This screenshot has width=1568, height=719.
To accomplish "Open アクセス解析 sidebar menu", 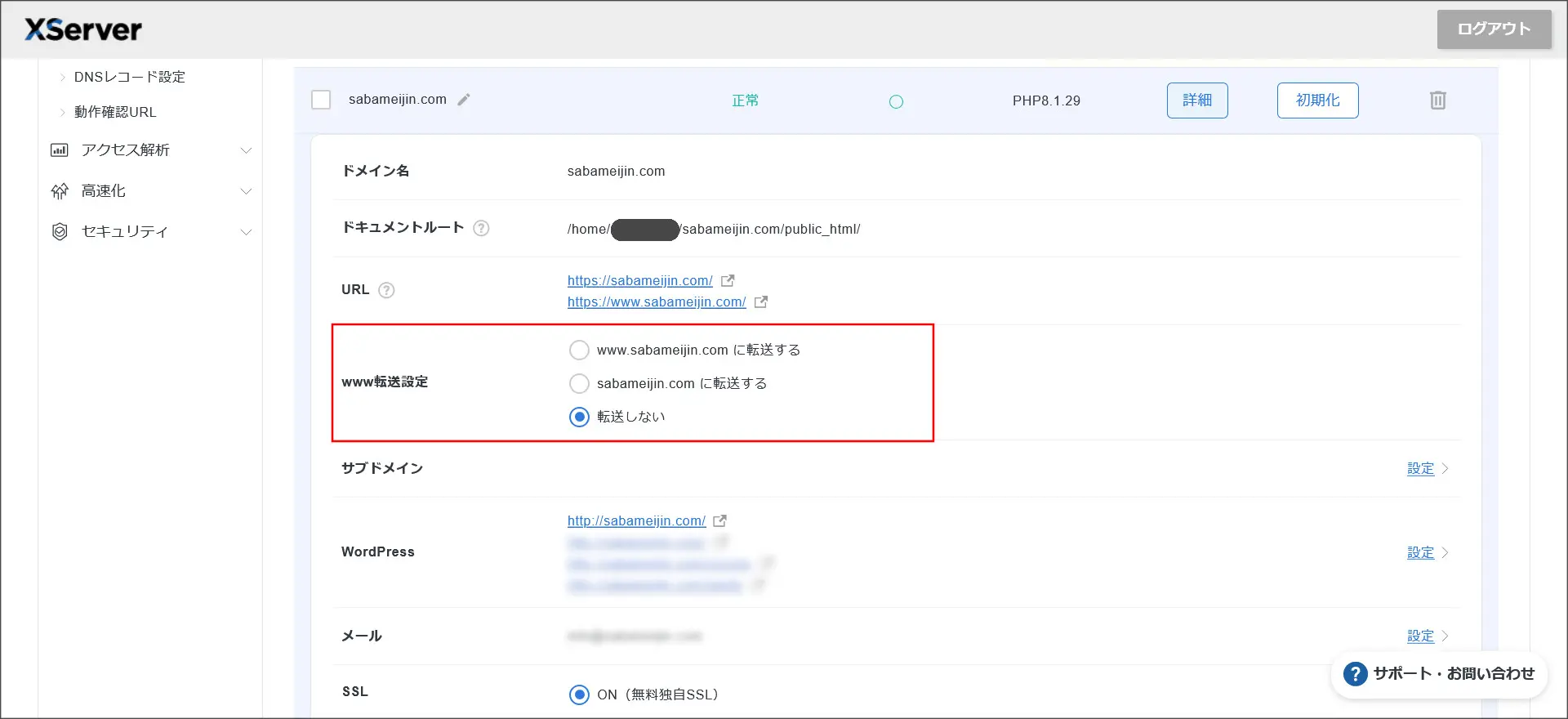I will click(151, 150).
